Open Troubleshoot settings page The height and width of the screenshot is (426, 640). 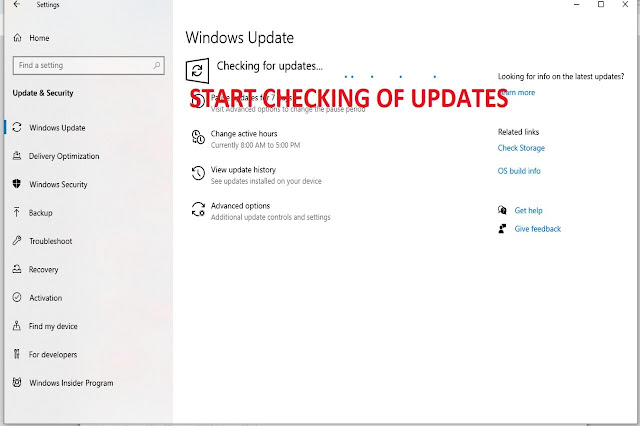(x=51, y=241)
